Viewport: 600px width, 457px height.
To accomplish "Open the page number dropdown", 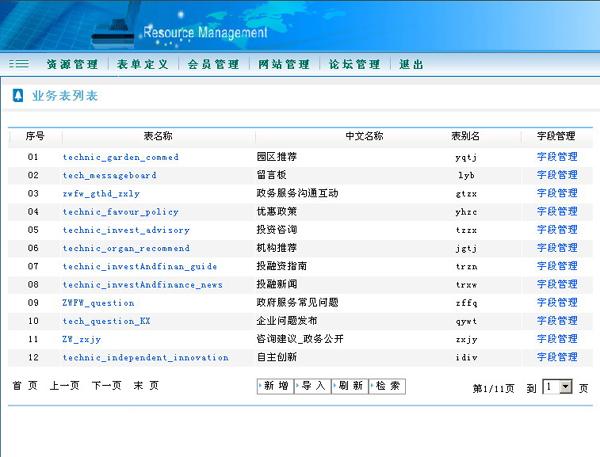I will [557, 387].
